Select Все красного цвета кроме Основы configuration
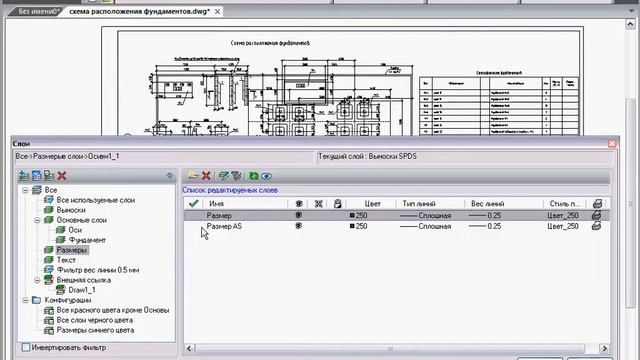Screen dimensions: 640x360 pyautogui.click(x=113, y=310)
